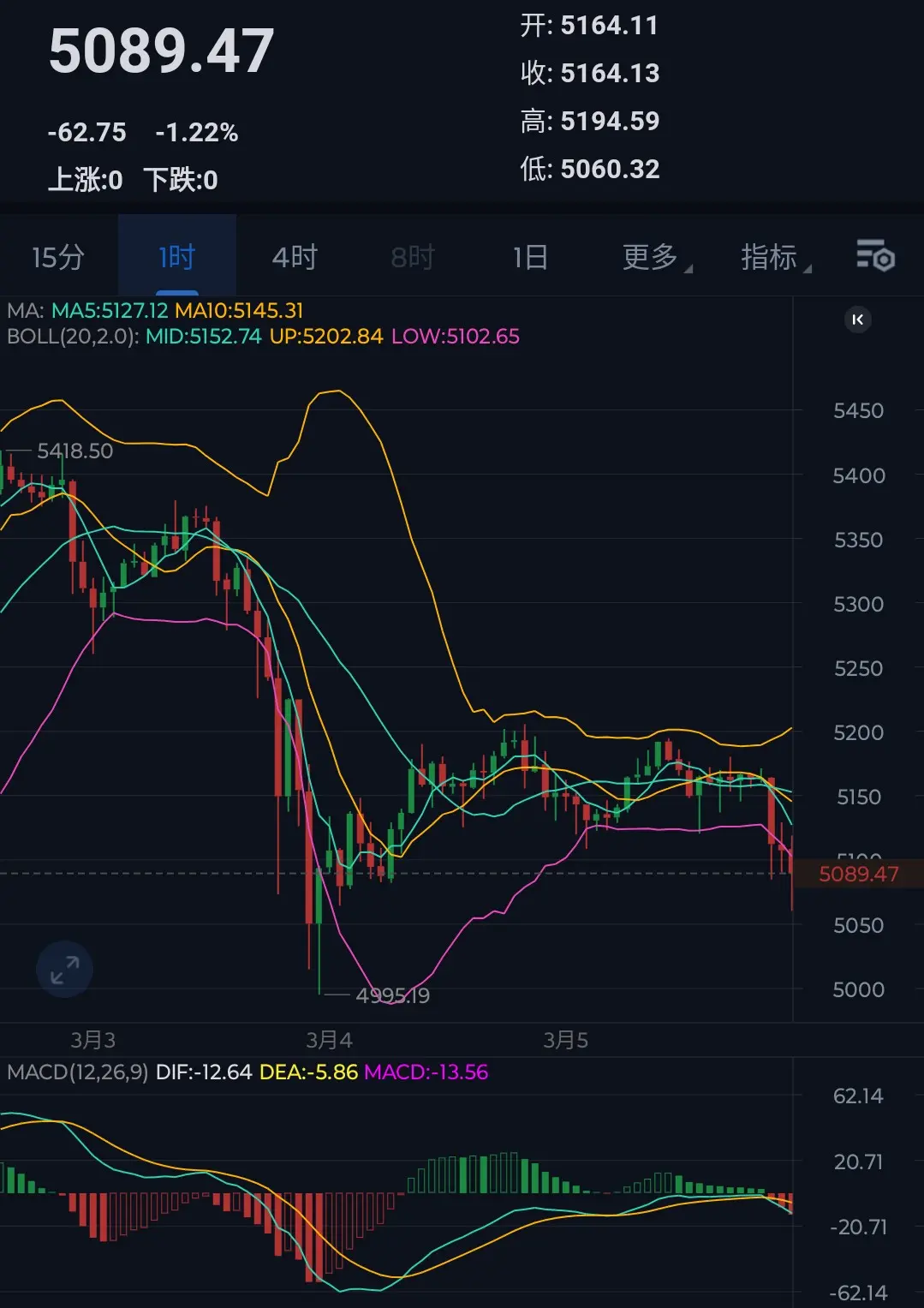Click the 5300 price axis label

point(858,604)
